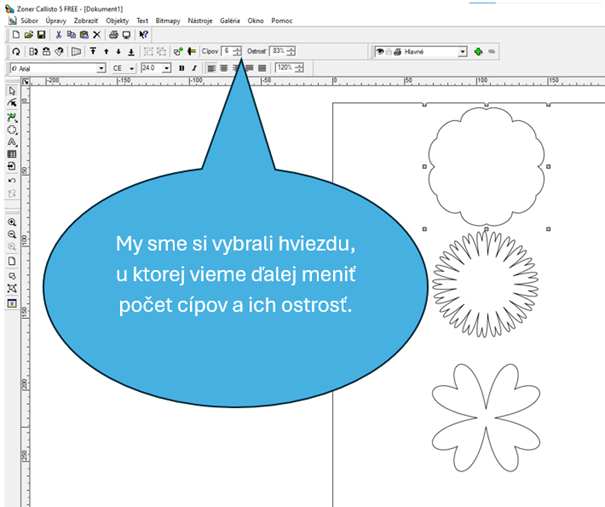
Task: Click the rotate object icon
Action: click(x=16, y=51)
